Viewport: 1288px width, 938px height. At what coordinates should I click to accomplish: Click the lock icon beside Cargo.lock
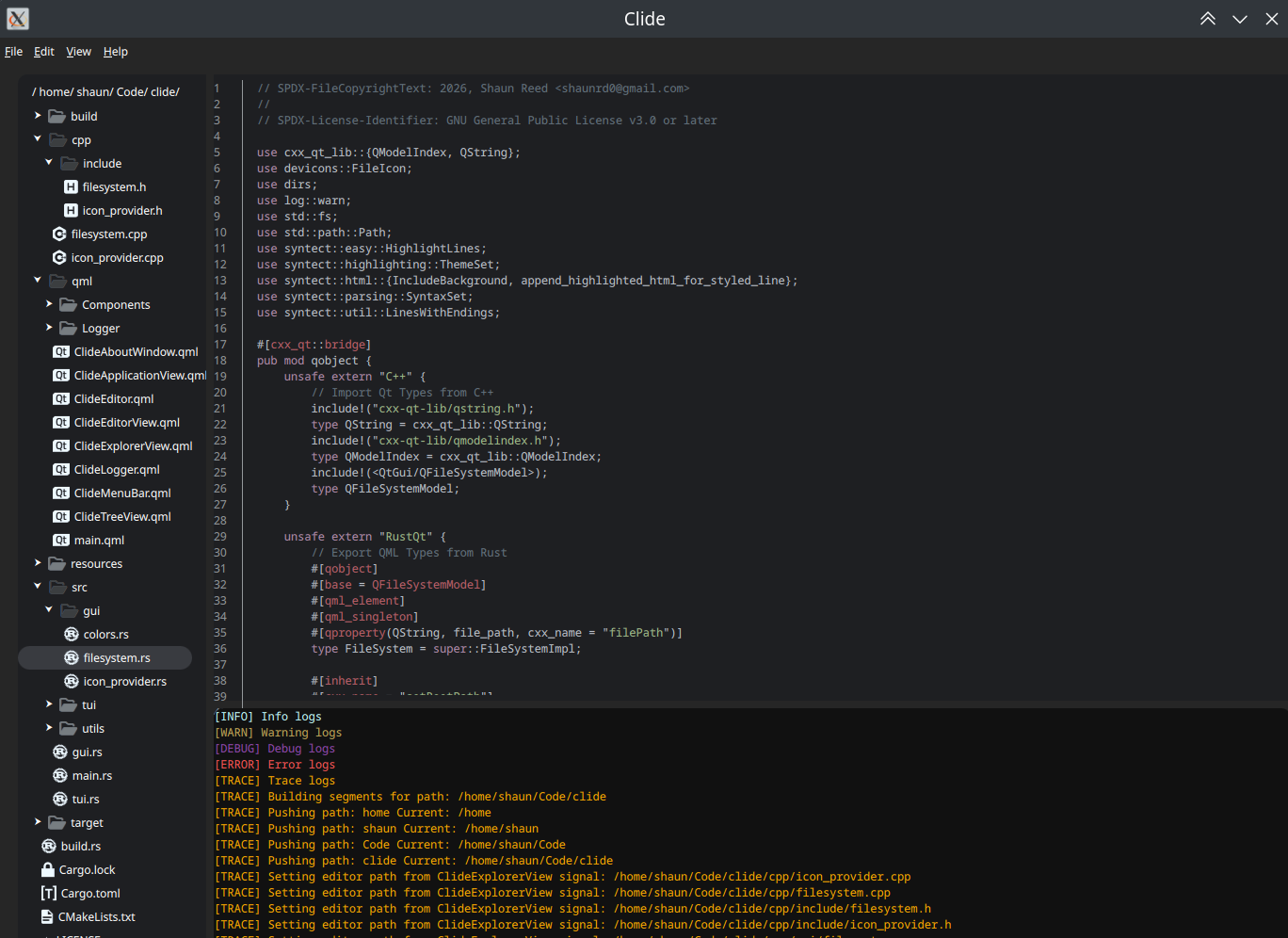coord(48,870)
